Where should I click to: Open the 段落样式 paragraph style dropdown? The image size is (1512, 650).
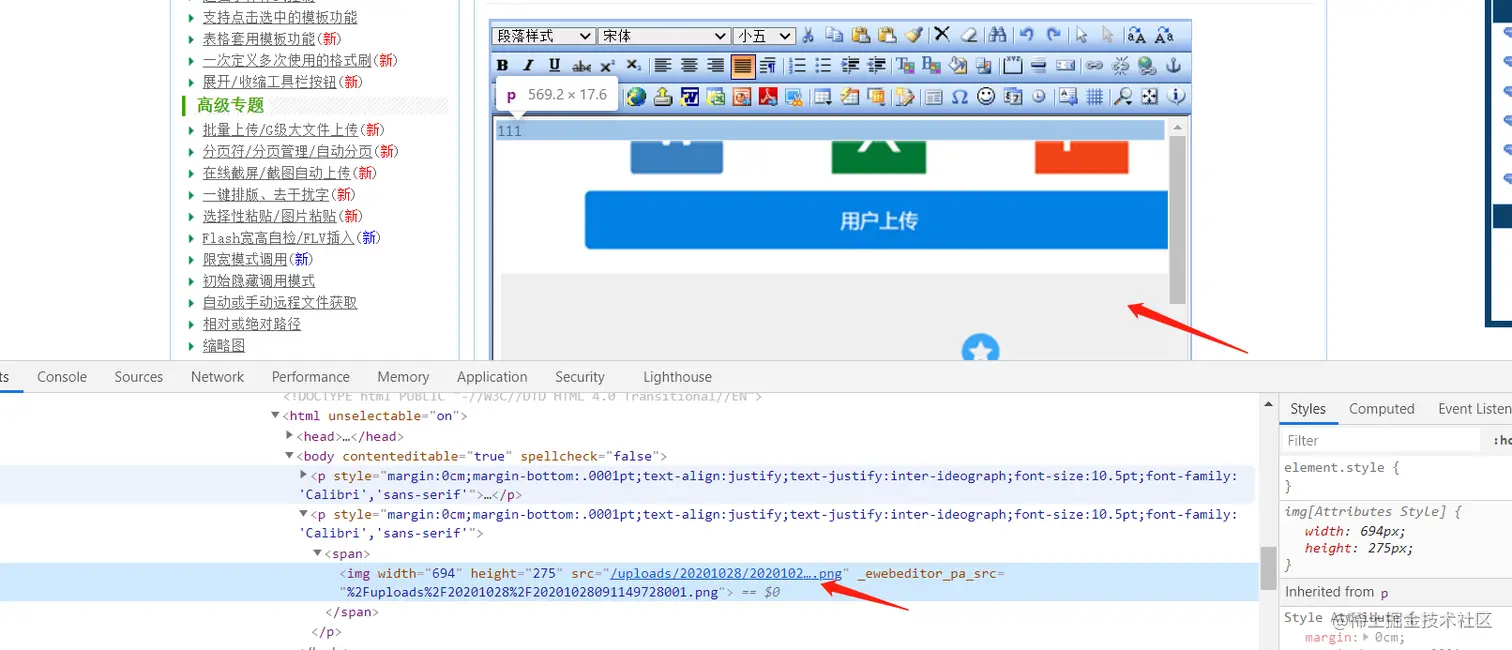click(x=543, y=36)
